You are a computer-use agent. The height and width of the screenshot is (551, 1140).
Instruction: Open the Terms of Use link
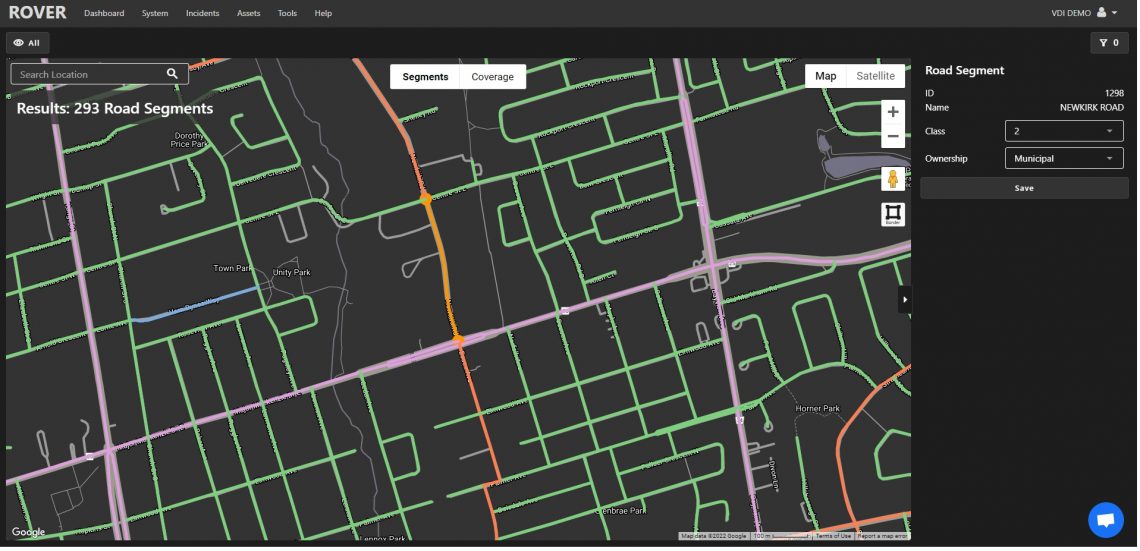pos(832,536)
